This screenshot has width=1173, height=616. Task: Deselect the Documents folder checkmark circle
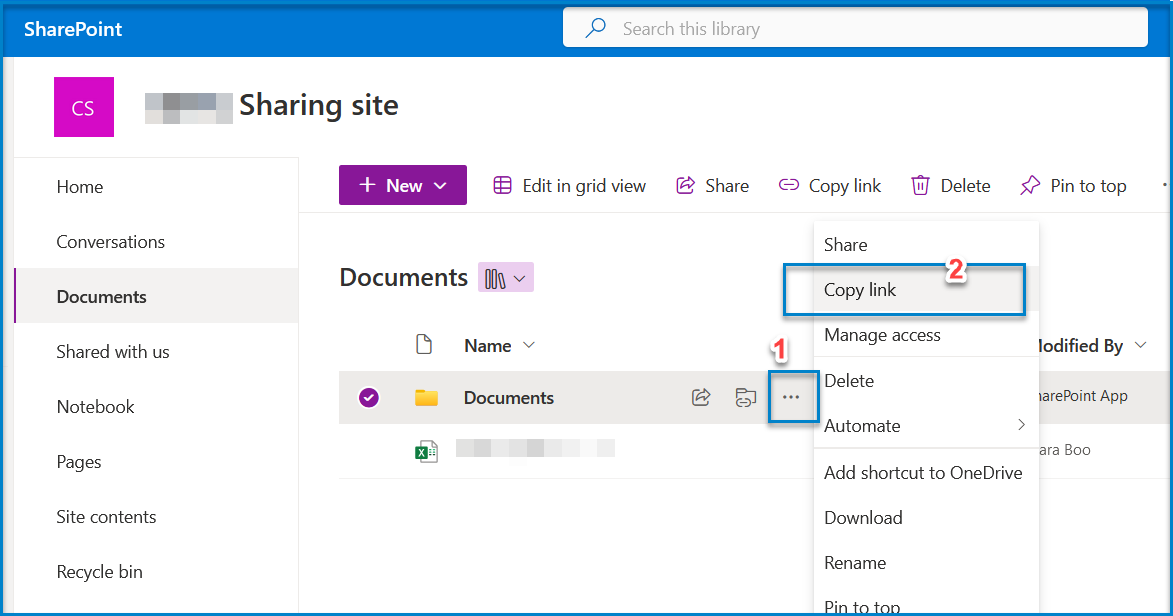pos(369,397)
